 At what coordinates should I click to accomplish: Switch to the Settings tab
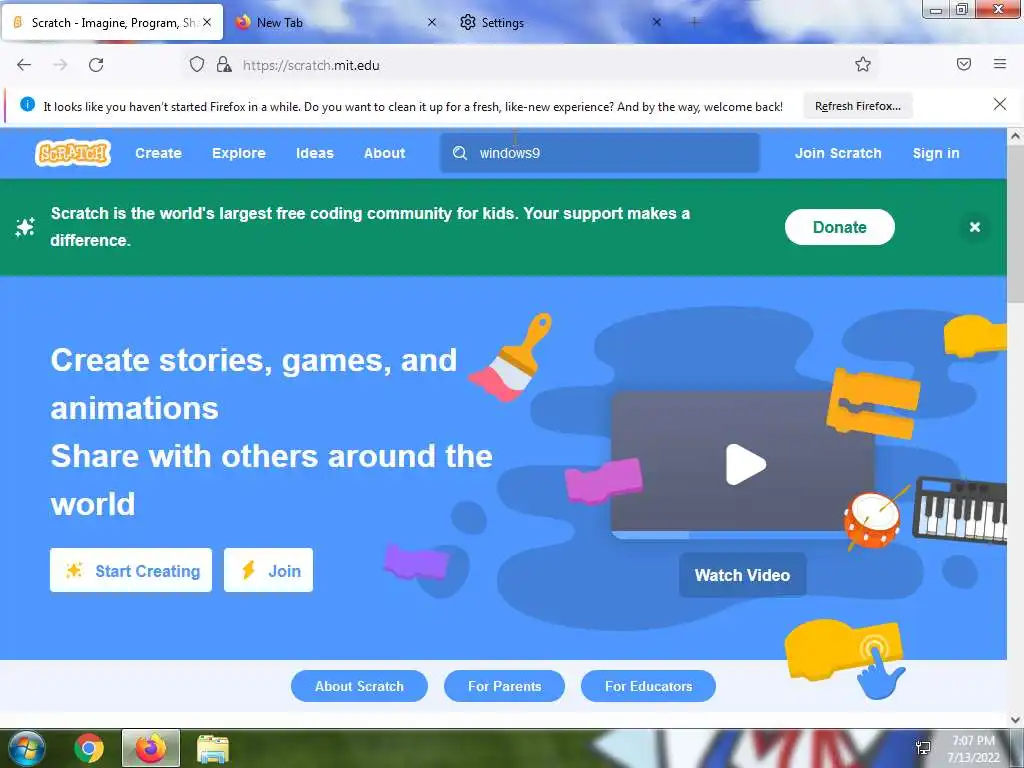[560, 23]
